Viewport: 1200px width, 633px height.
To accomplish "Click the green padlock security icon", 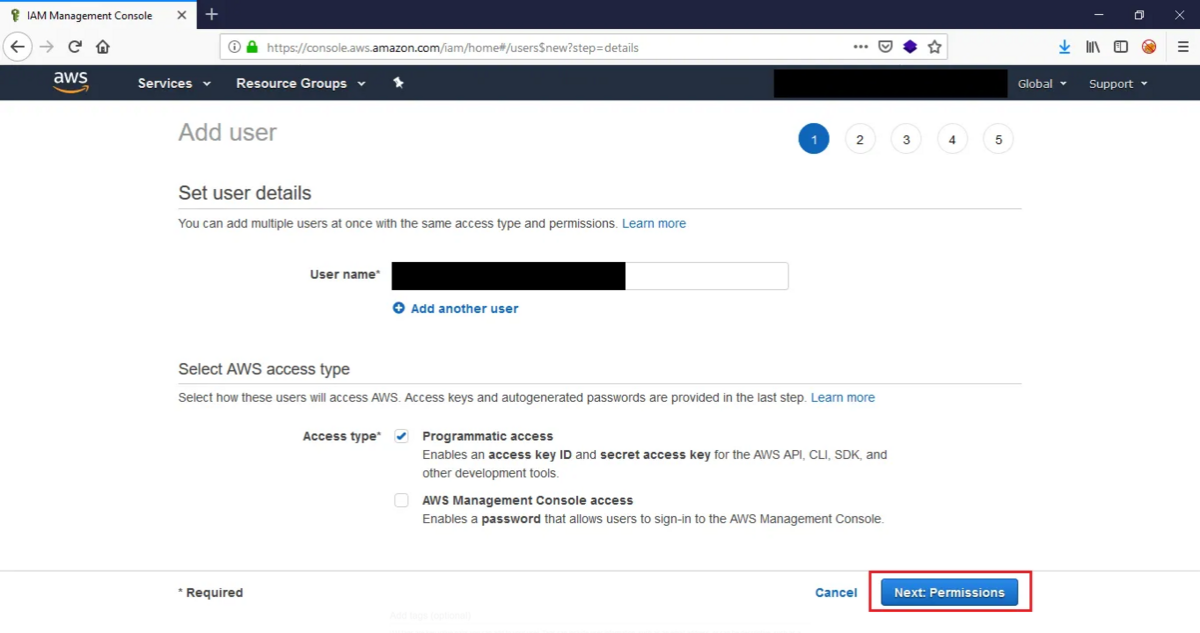I will (x=252, y=47).
